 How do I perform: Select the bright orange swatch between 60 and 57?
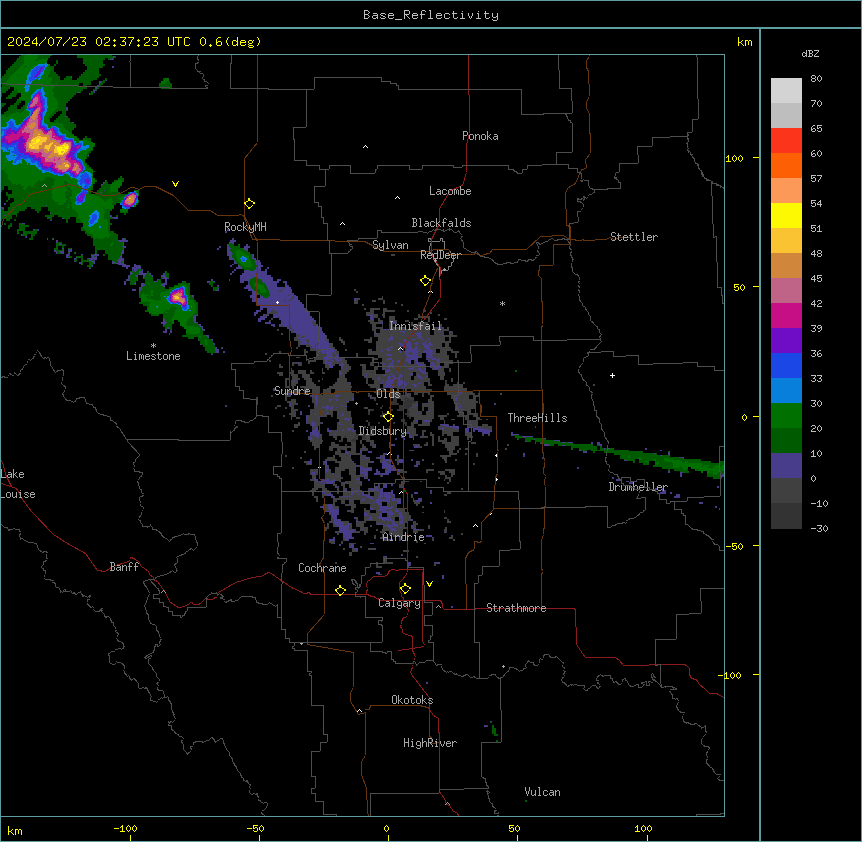point(786,166)
